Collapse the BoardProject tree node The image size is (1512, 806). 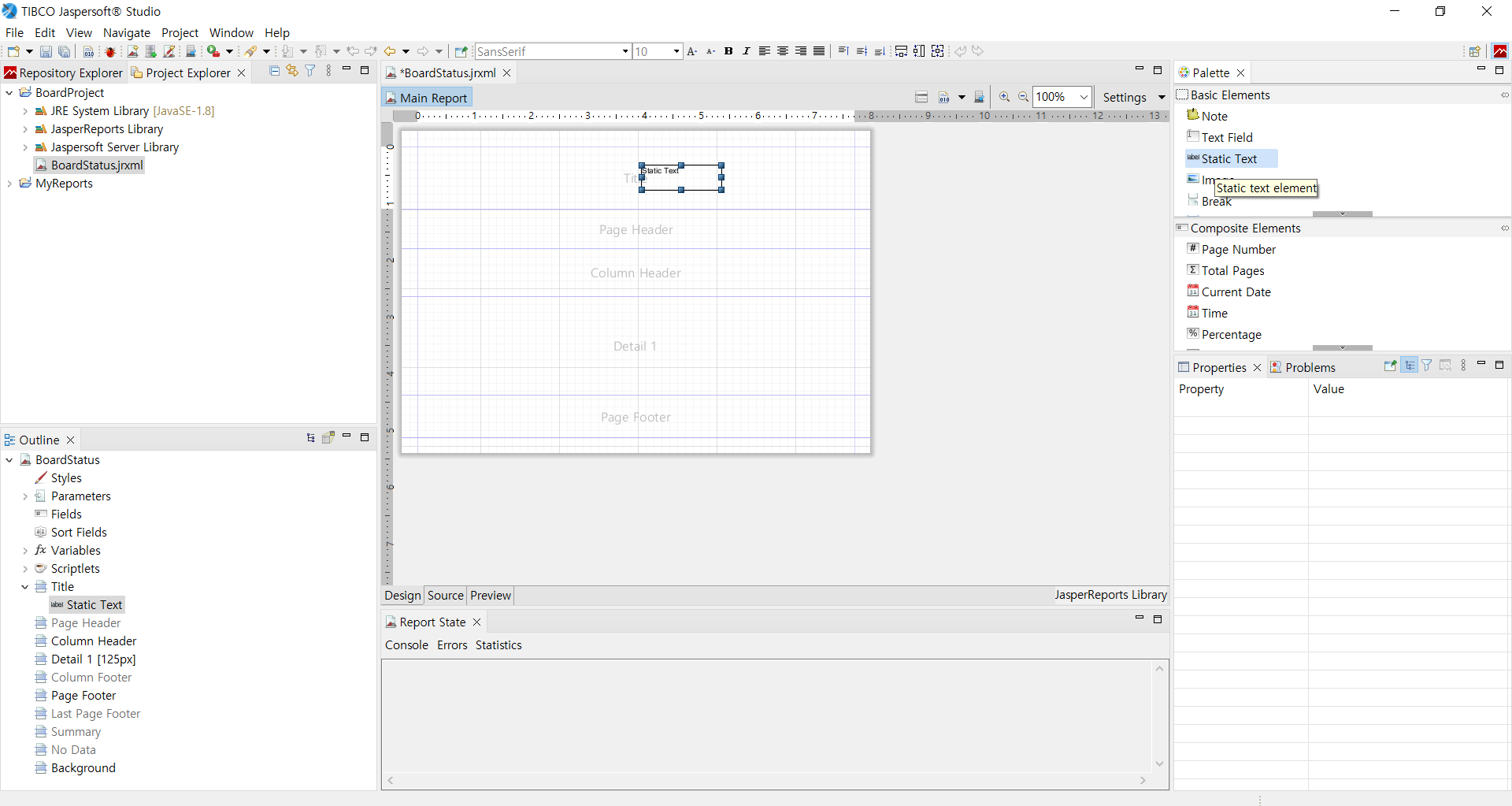click(x=9, y=93)
